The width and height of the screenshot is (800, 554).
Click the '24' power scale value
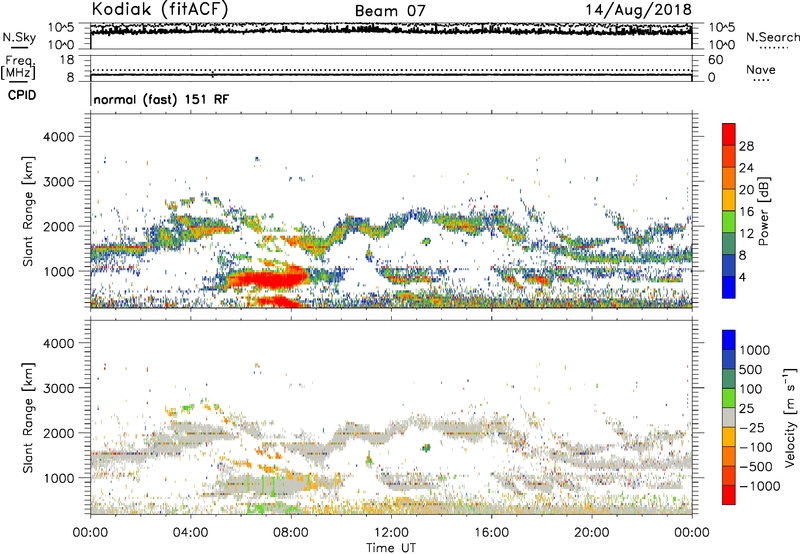(x=746, y=168)
